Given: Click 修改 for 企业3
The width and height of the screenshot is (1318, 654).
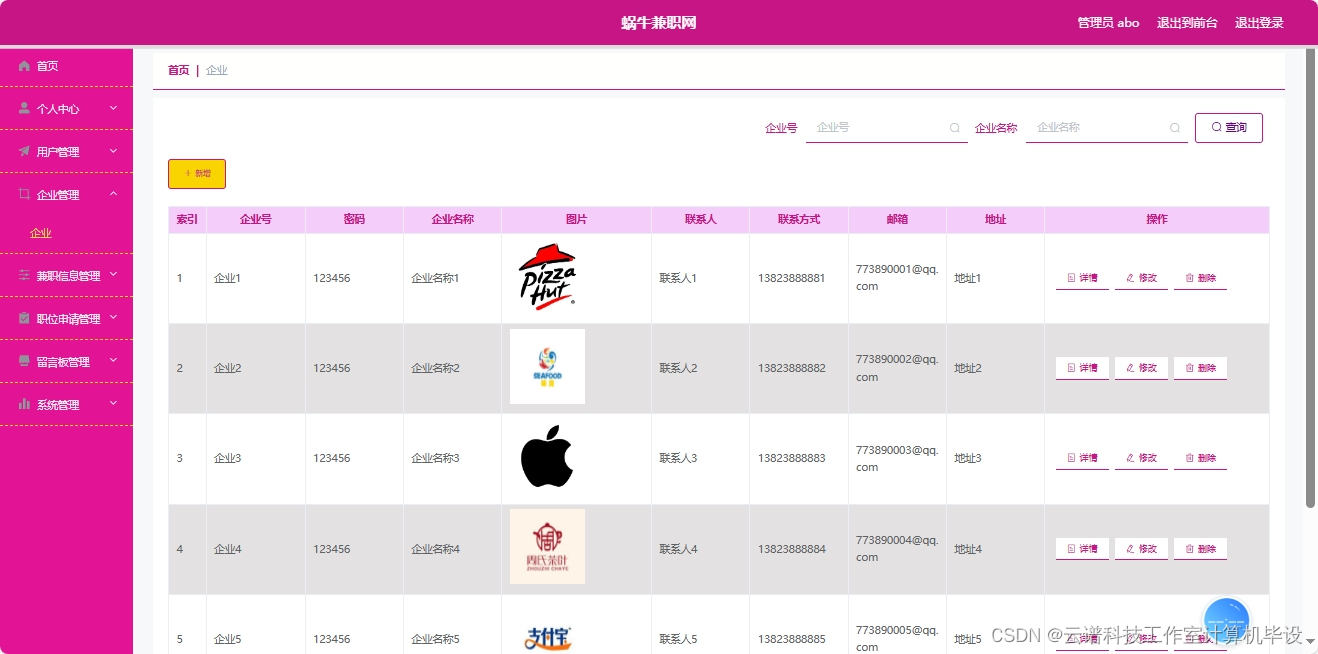Looking at the screenshot, I should [x=1141, y=457].
